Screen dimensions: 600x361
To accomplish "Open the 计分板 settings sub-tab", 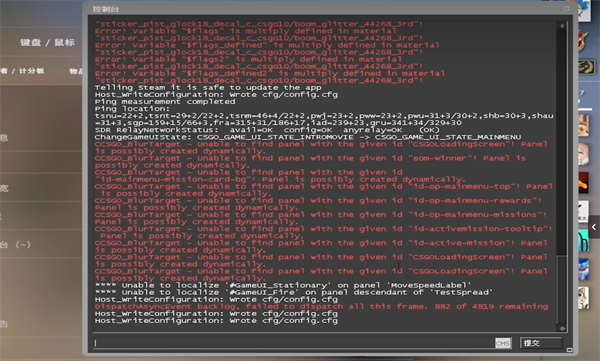I will click(31, 71).
